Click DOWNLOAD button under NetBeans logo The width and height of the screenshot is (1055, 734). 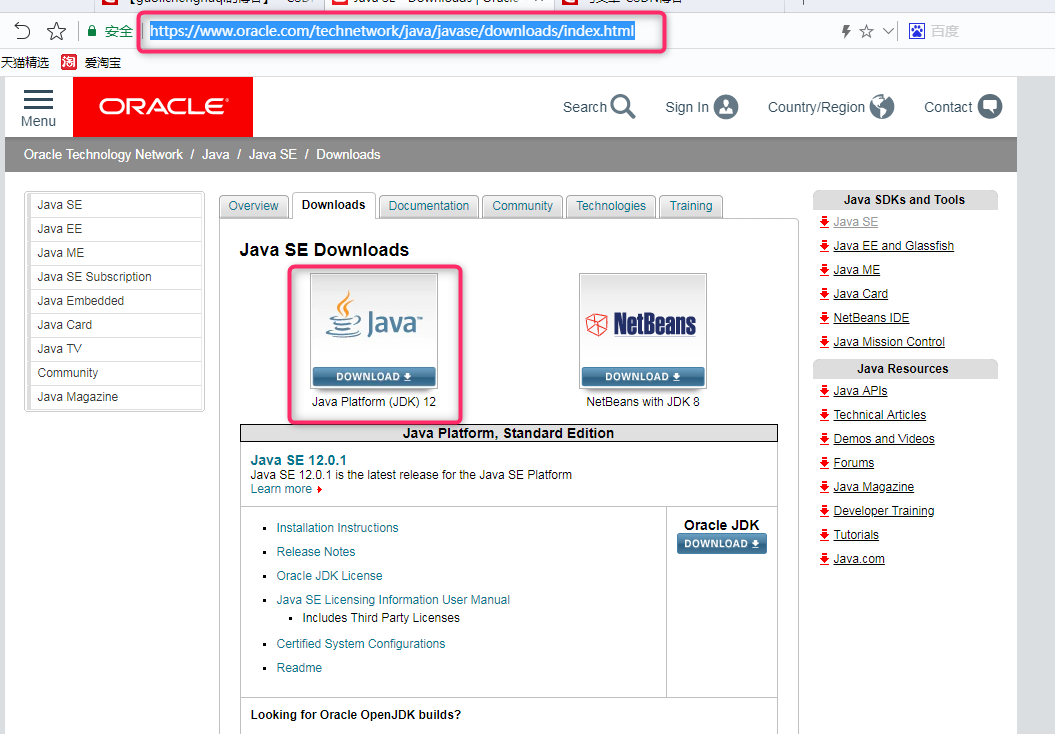coord(643,377)
